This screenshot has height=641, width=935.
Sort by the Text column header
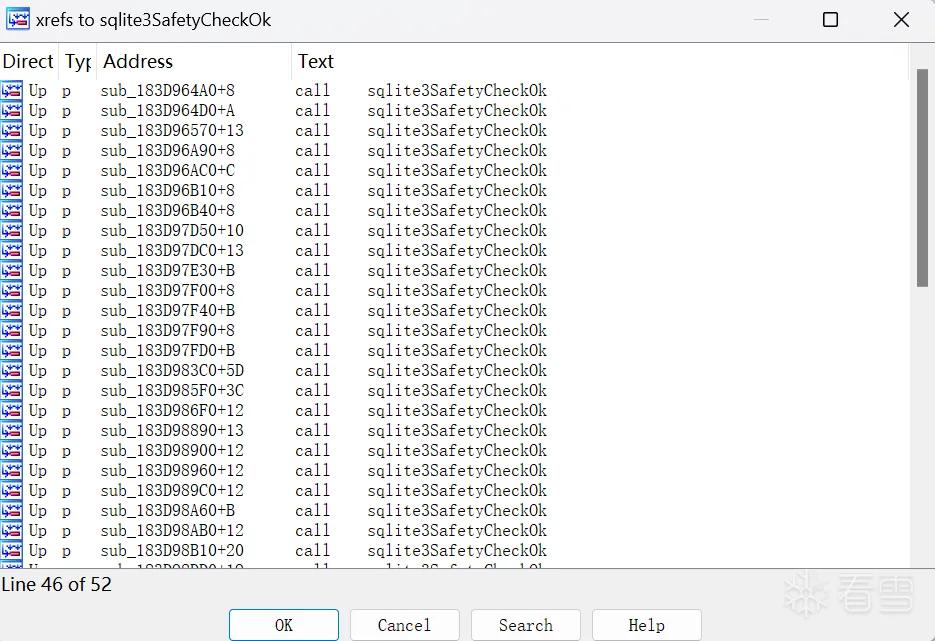599,61
